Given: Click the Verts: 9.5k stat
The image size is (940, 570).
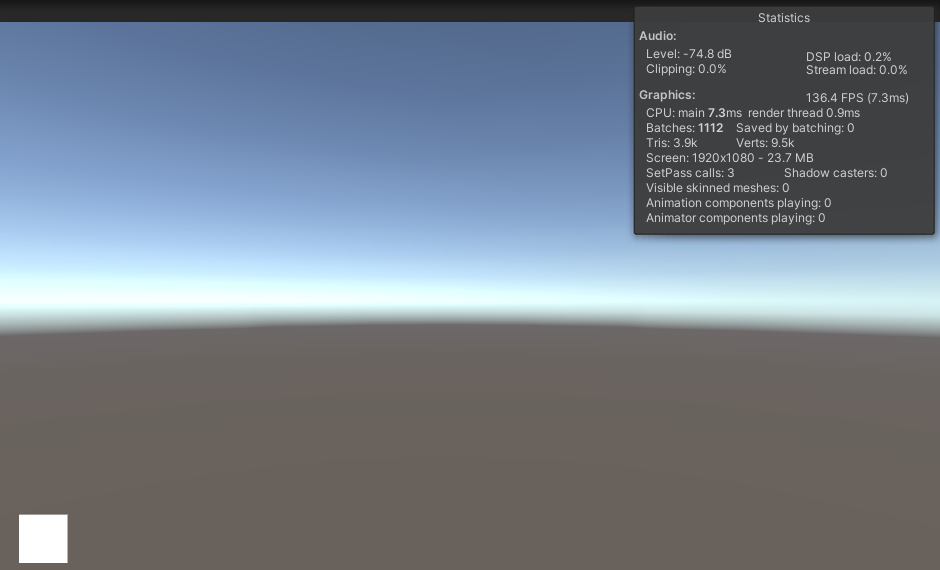Looking at the screenshot, I should [765, 143].
